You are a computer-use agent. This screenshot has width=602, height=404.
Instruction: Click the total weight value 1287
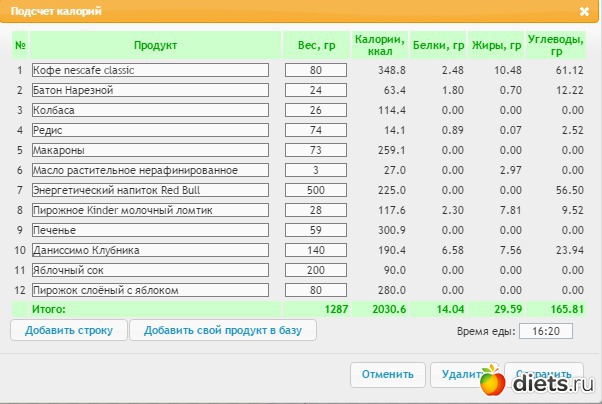pos(336,309)
